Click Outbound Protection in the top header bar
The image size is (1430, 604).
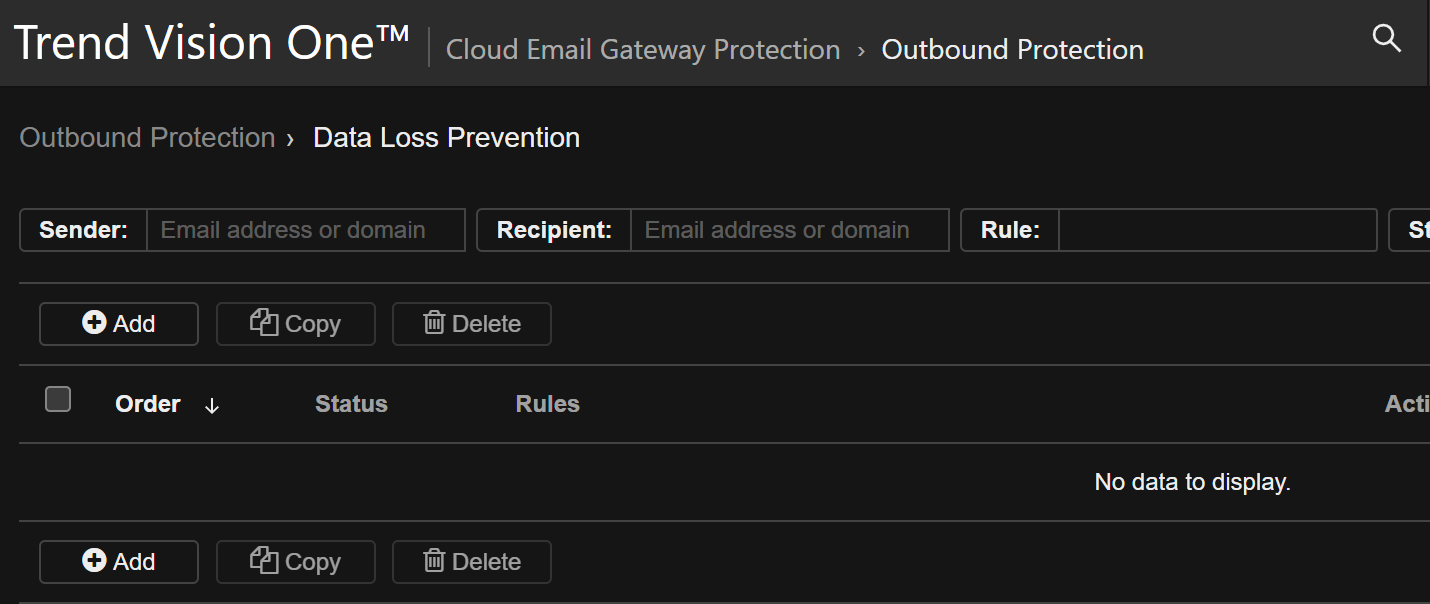click(1012, 49)
